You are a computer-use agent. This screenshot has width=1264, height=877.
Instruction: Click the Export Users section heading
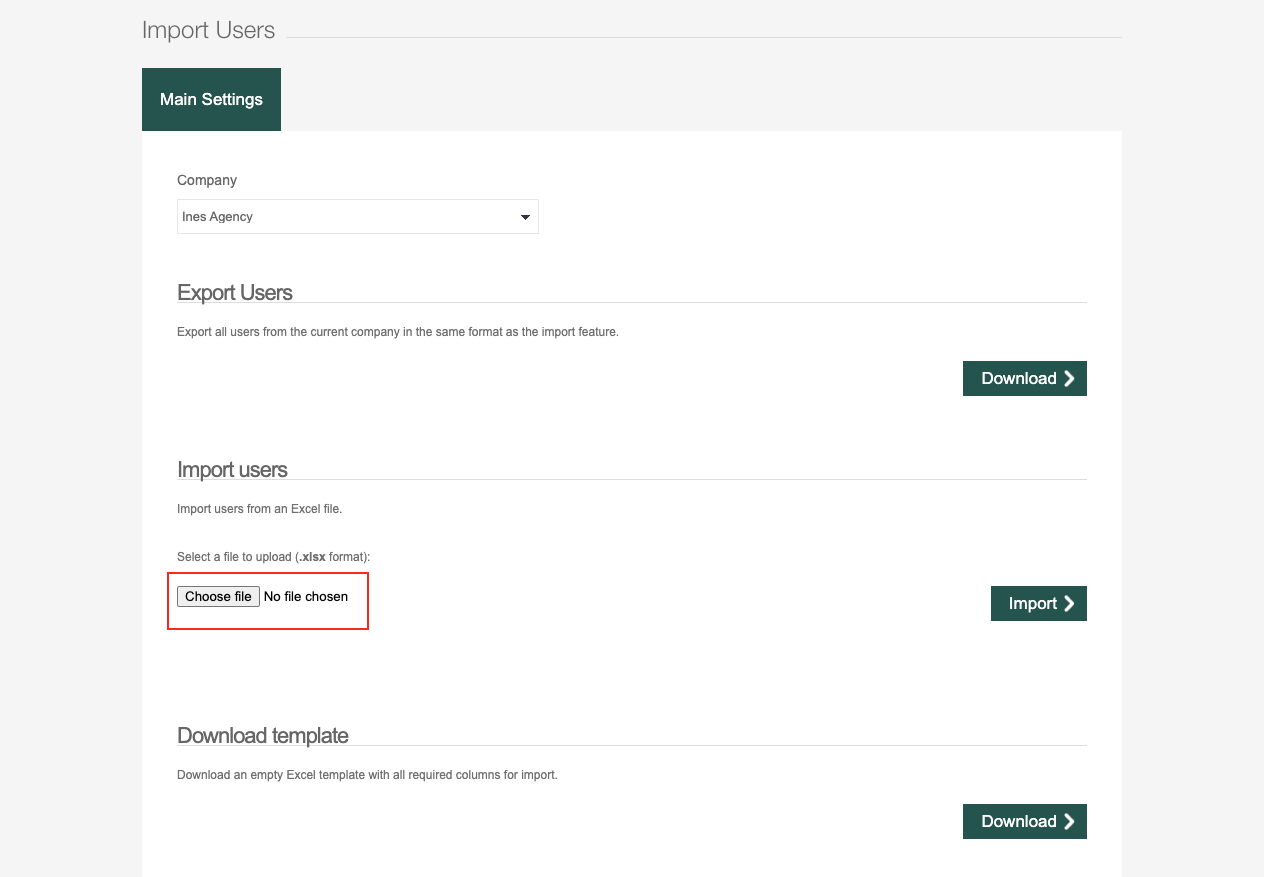pos(235,292)
